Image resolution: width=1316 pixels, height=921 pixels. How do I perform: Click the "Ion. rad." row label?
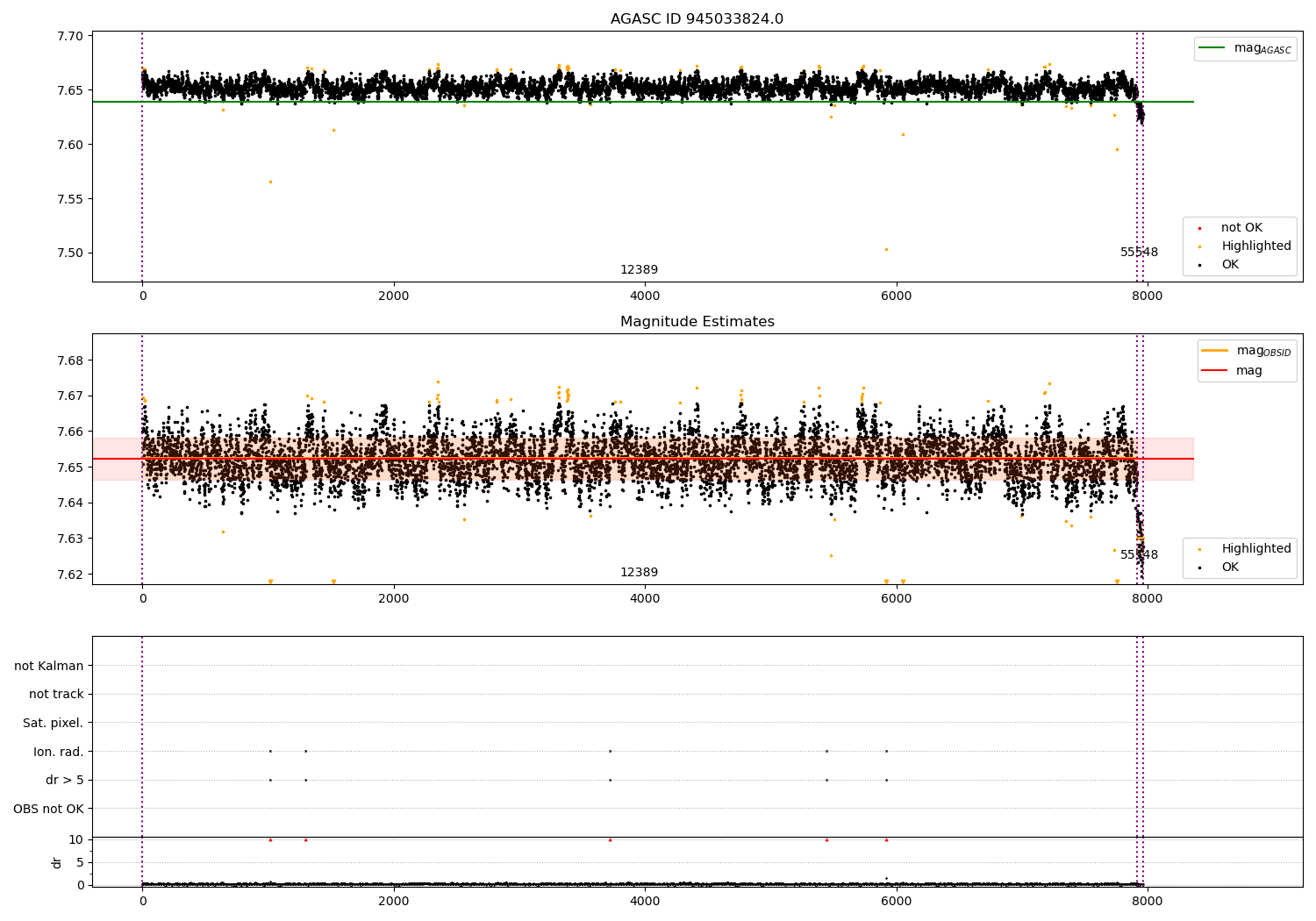pos(59,752)
